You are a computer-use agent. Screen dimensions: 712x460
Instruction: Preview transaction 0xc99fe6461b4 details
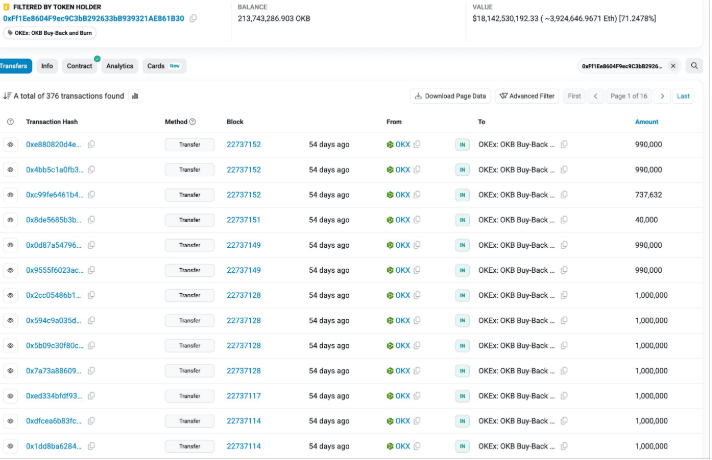10,195
